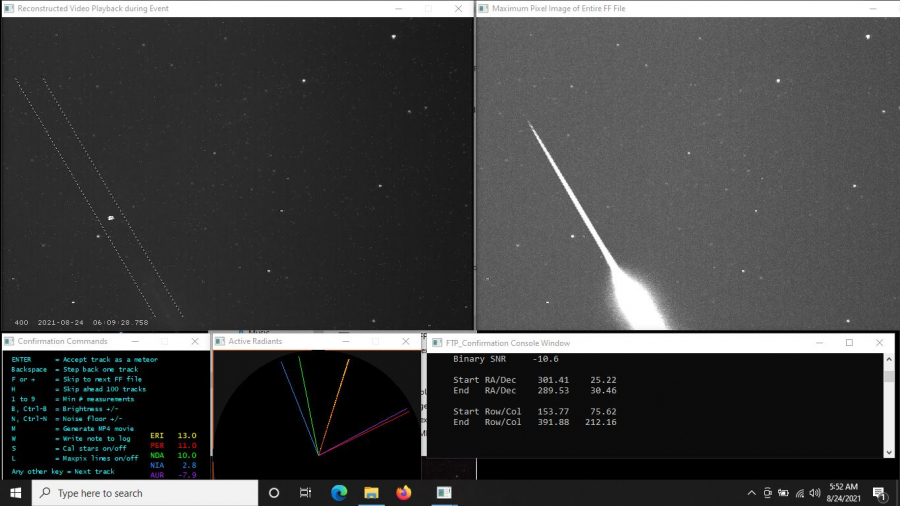
Task: Click the Active Radiants window icon
Action: click(220, 341)
